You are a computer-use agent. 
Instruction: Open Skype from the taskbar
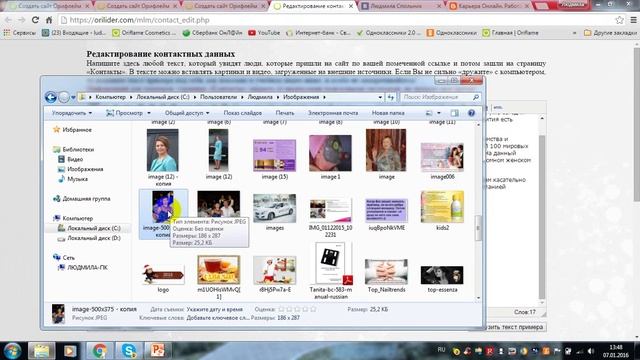coord(129,351)
